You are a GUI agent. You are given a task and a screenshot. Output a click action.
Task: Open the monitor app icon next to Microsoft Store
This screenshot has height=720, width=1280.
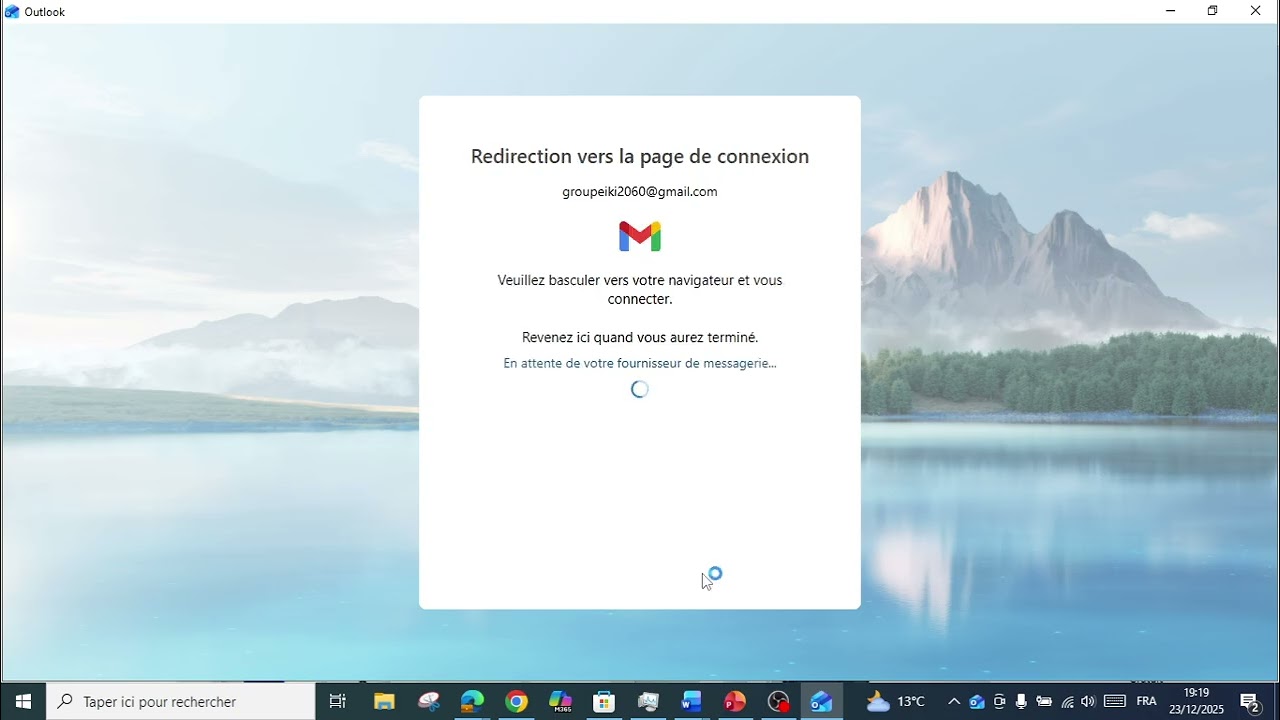[x=648, y=701]
